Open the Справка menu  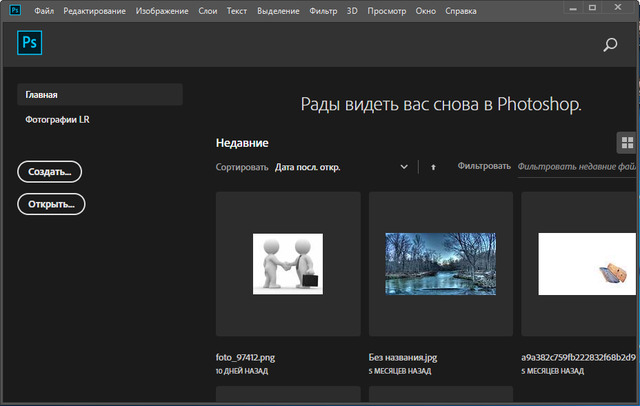[460, 10]
